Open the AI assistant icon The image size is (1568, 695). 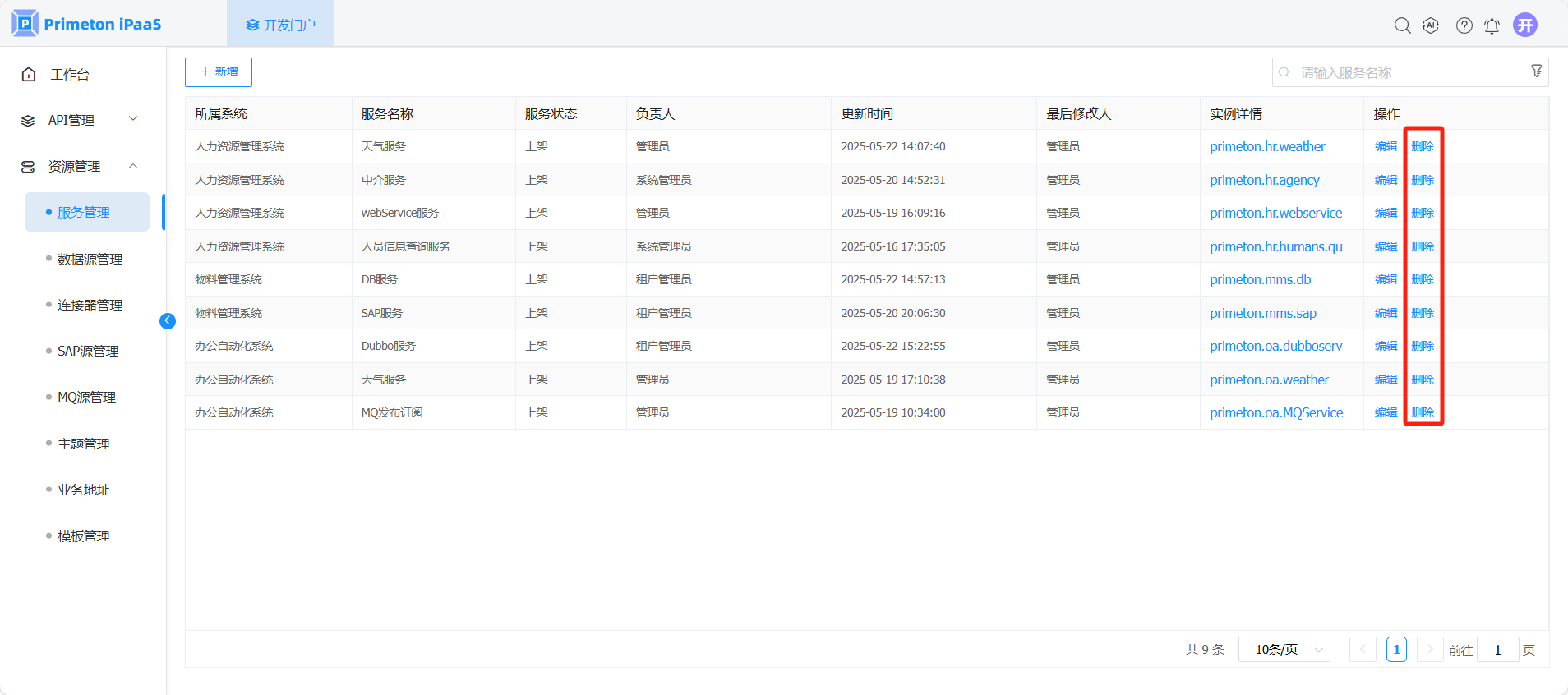click(1431, 25)
